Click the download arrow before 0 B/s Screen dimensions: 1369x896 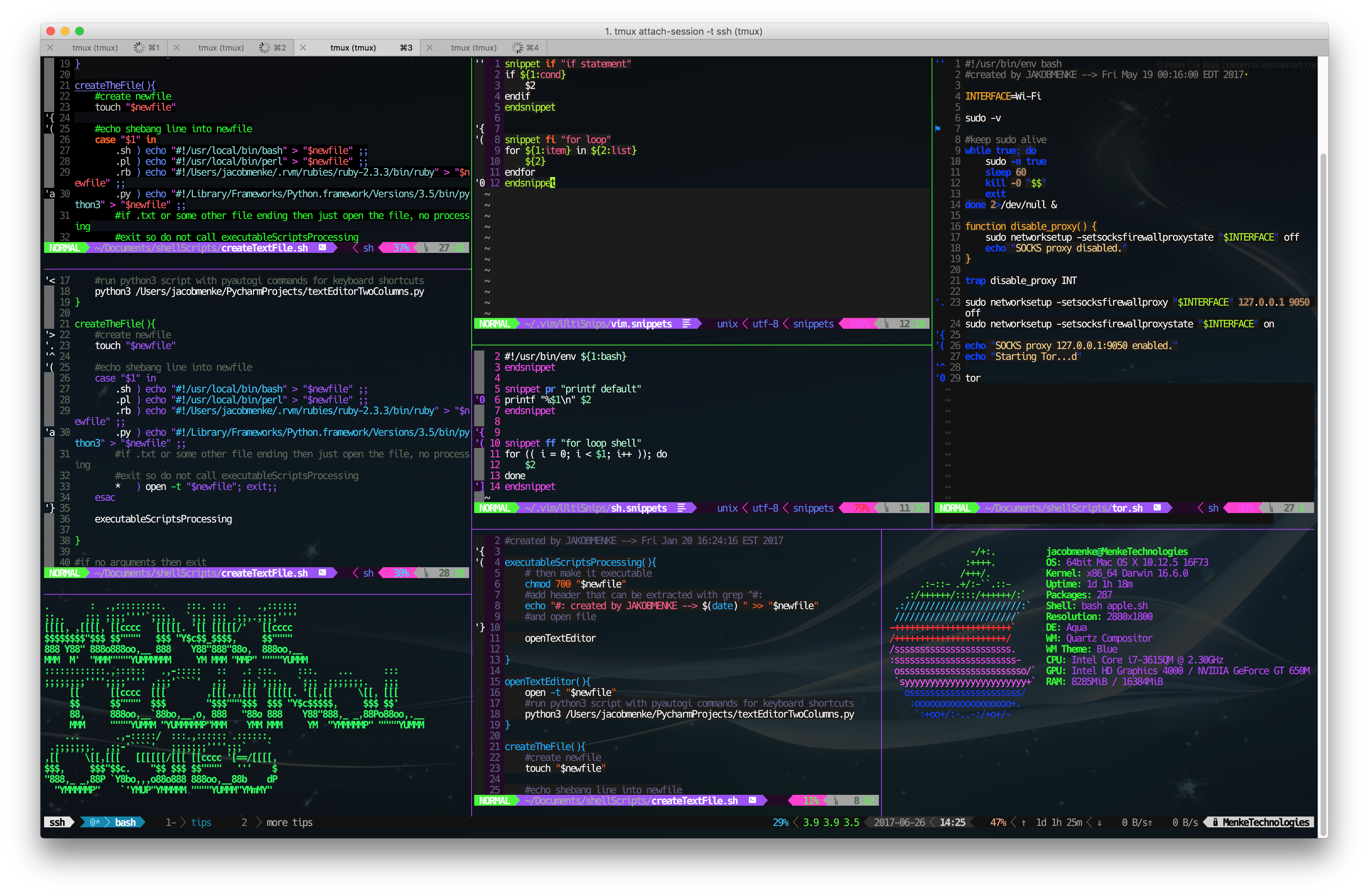pyautogui.click(x=1099, y=823)
